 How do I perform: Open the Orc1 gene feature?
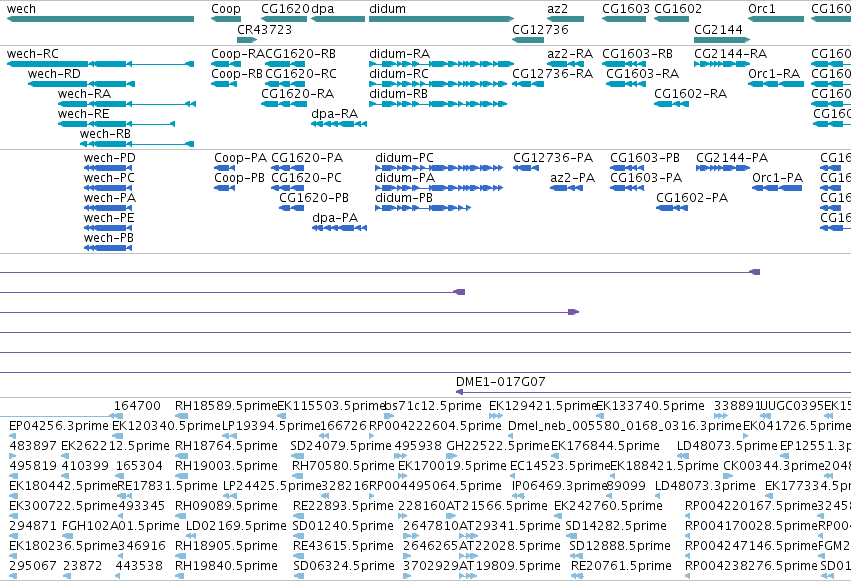[x=776, y=19]
